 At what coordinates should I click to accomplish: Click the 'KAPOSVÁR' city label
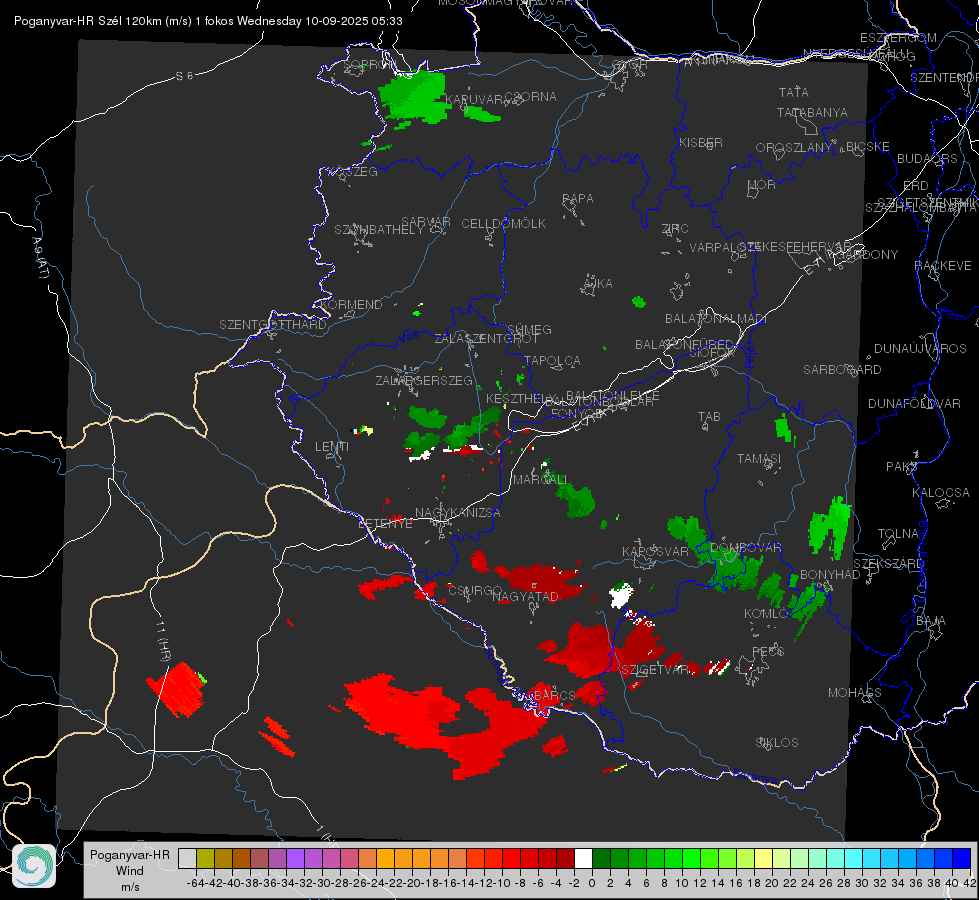tap(655, 551)
